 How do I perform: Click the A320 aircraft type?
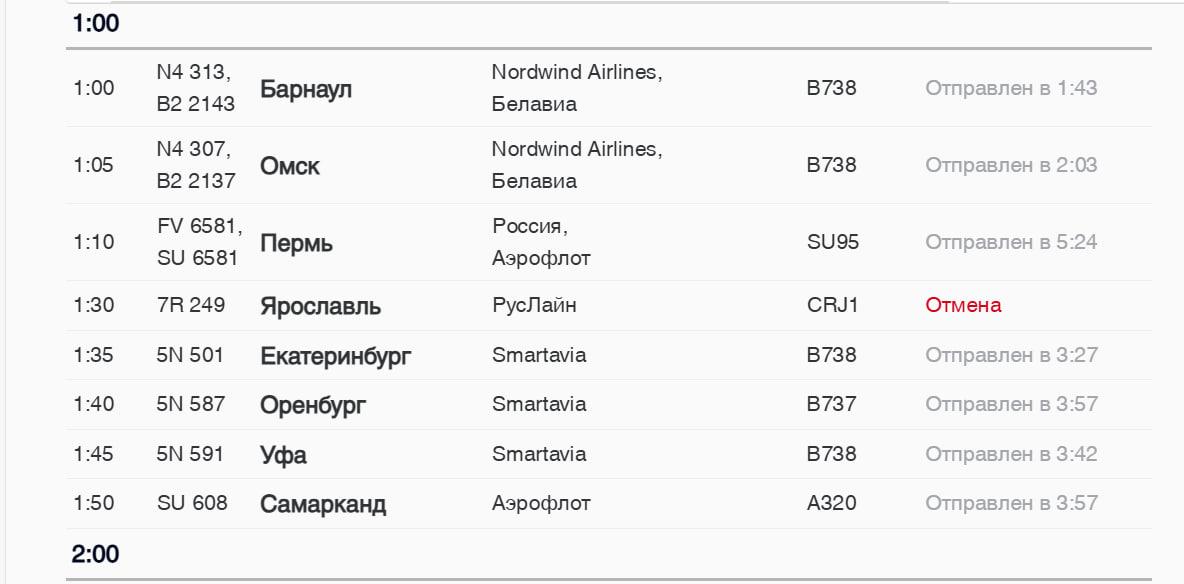point(832,503)
